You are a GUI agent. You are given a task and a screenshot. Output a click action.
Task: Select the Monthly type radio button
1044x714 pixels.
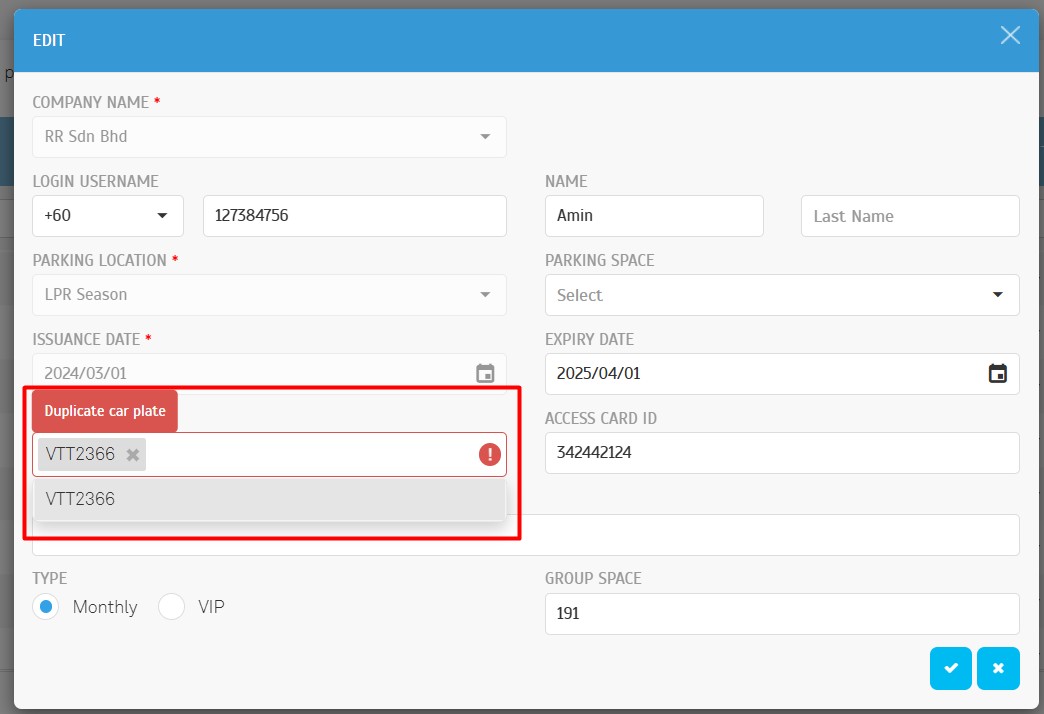pos(46,607)
